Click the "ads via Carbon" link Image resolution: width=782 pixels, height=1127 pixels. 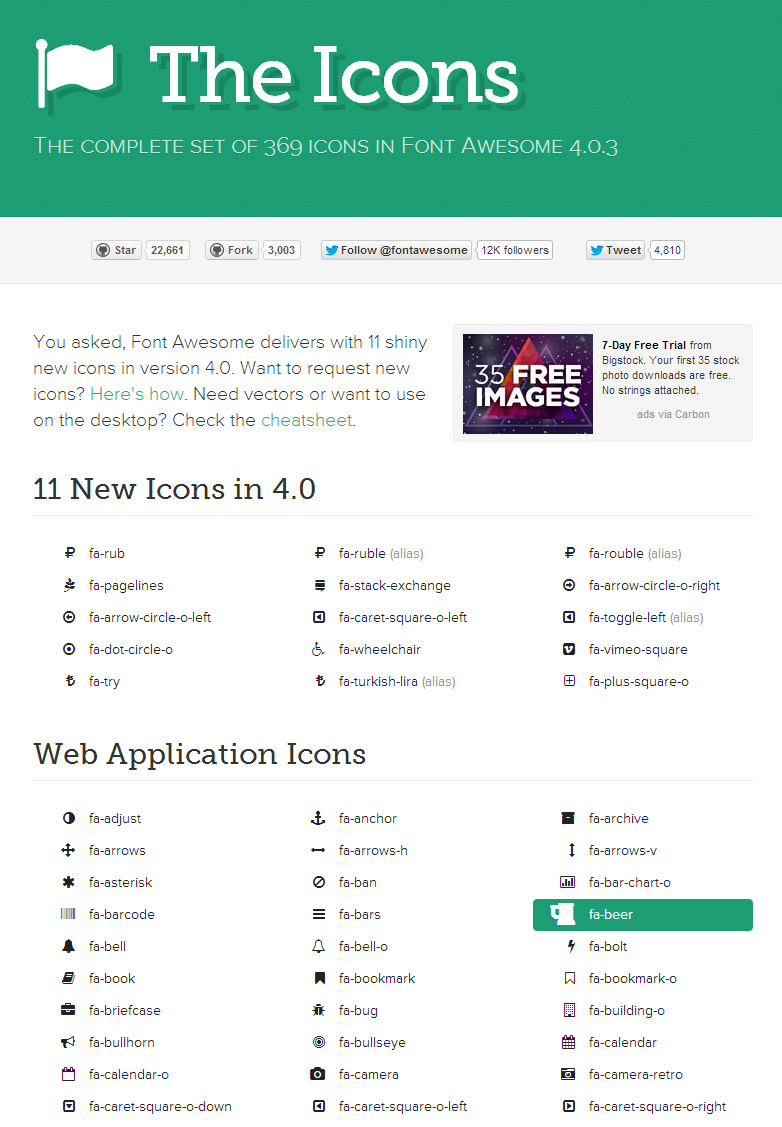pyautogui.click(x=673, y=414)
